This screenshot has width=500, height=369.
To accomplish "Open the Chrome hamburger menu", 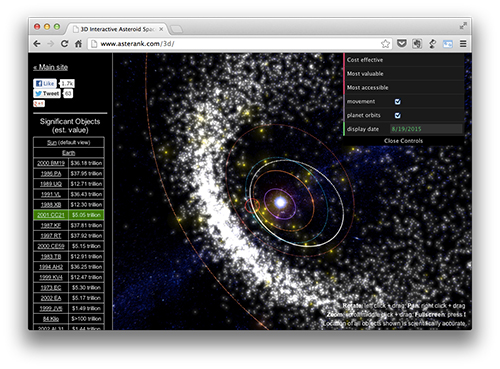I will pyautogui.click(x=463, y=44).
